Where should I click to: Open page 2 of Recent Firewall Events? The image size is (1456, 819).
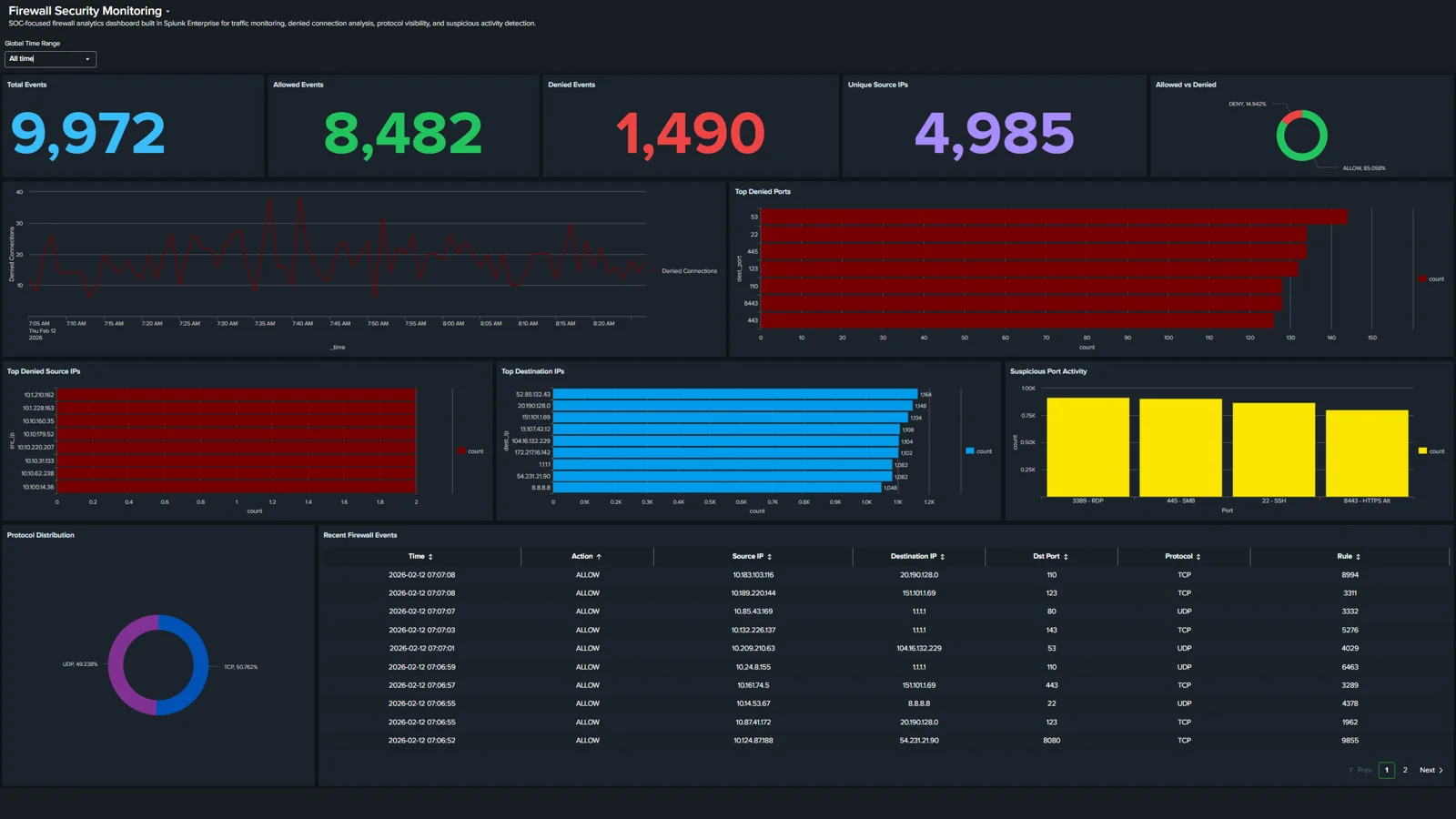(1405, 770)
